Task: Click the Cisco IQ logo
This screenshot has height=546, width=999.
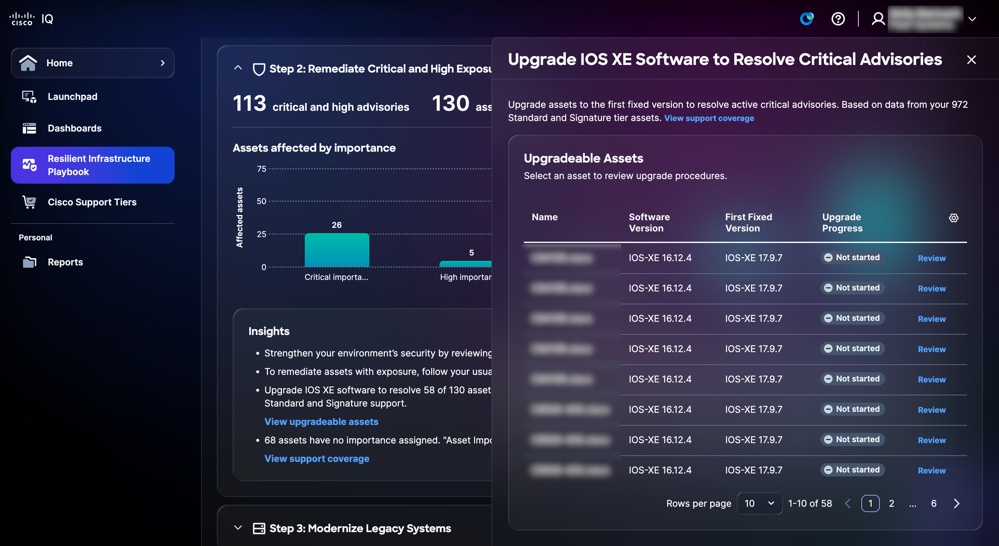Action: click(x=31, y=19)
